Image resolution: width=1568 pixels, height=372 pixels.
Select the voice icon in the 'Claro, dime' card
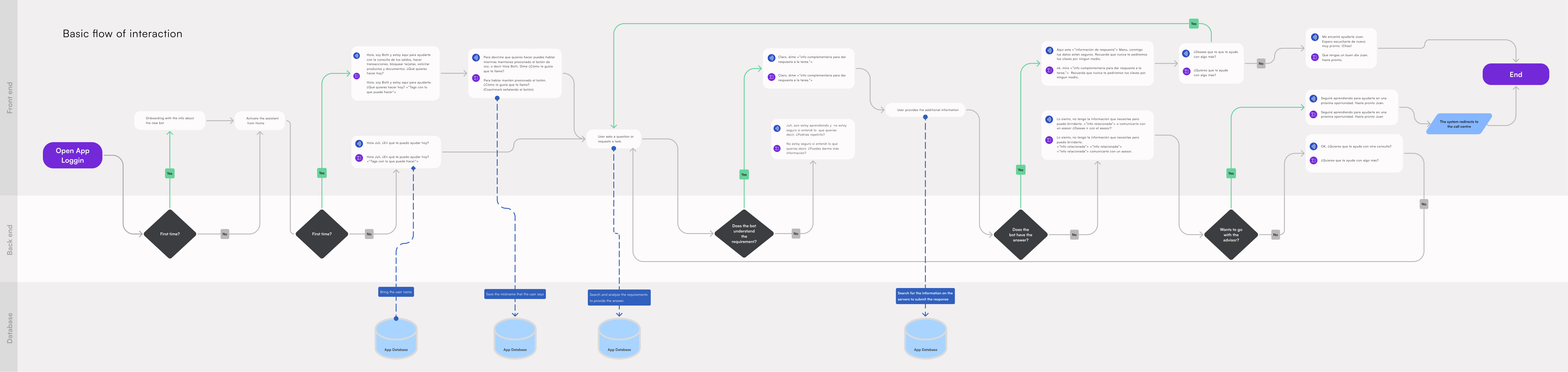[x=771, y=58]
